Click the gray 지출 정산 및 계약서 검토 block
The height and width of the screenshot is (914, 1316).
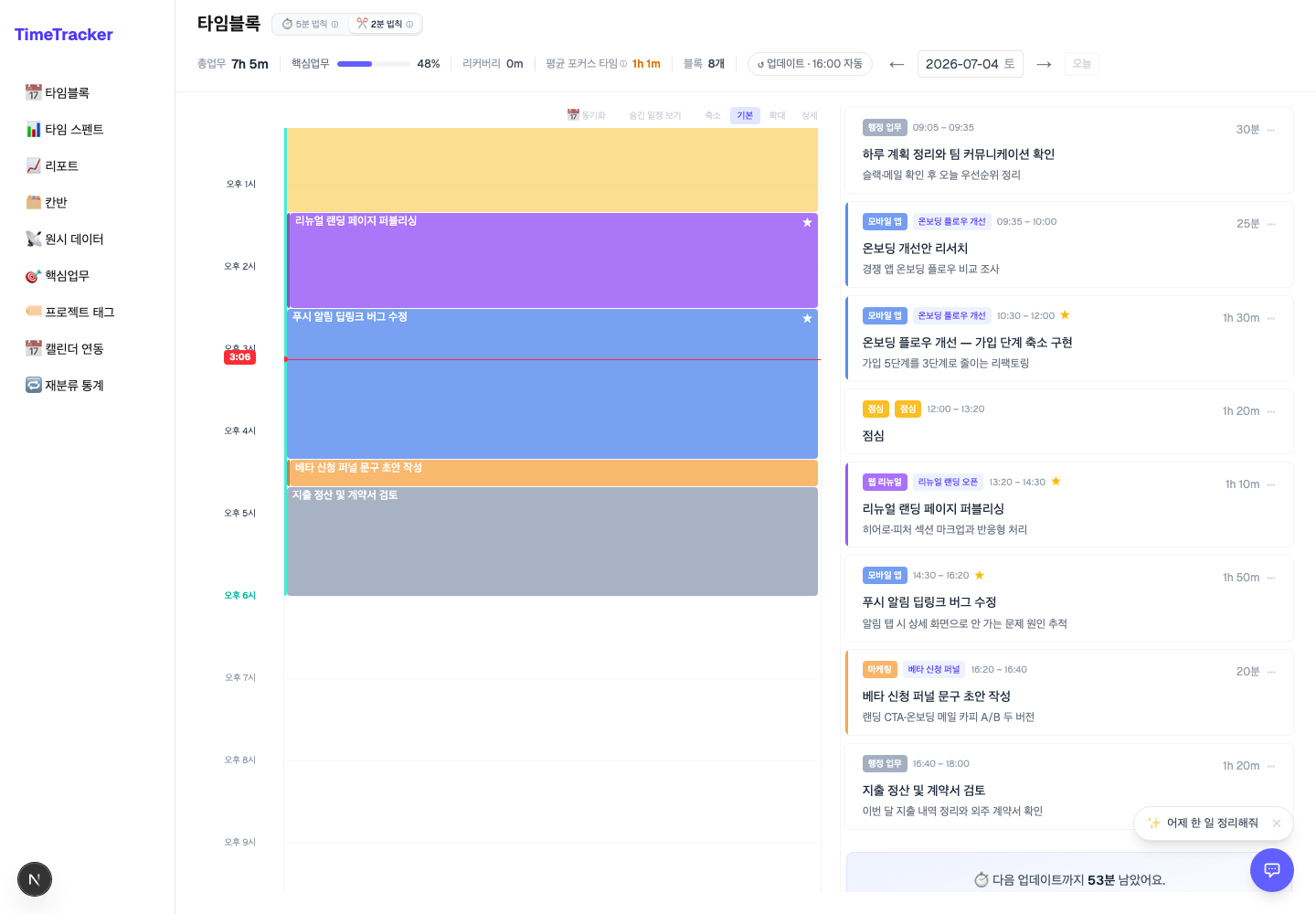(x=552, y=541)
